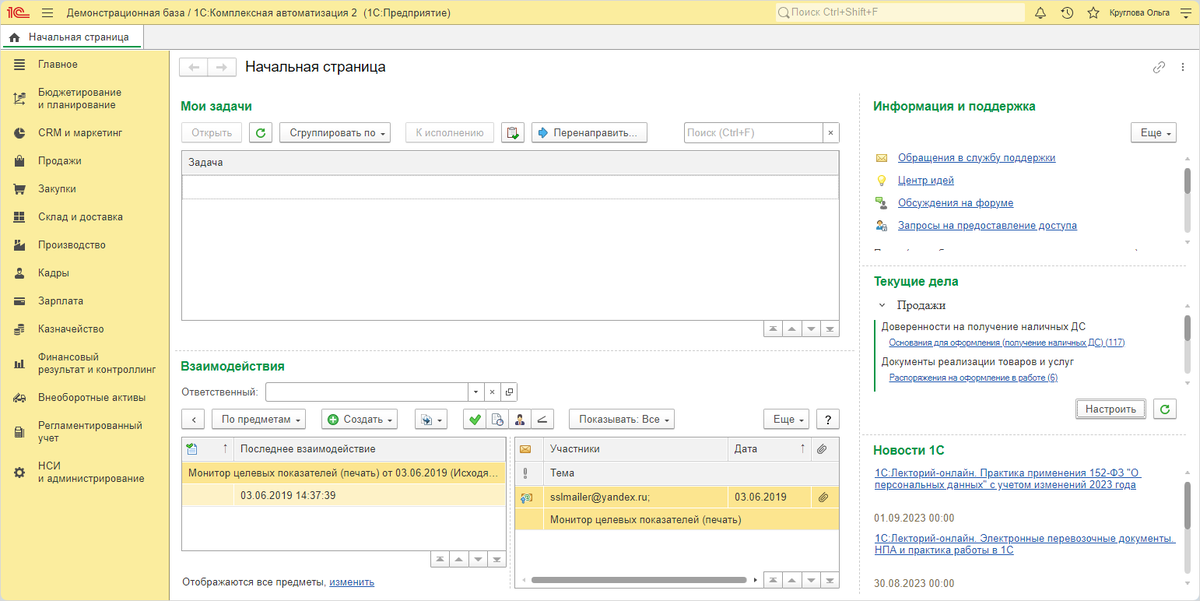Go forward with navigation arrow

(x=220, y=67)
